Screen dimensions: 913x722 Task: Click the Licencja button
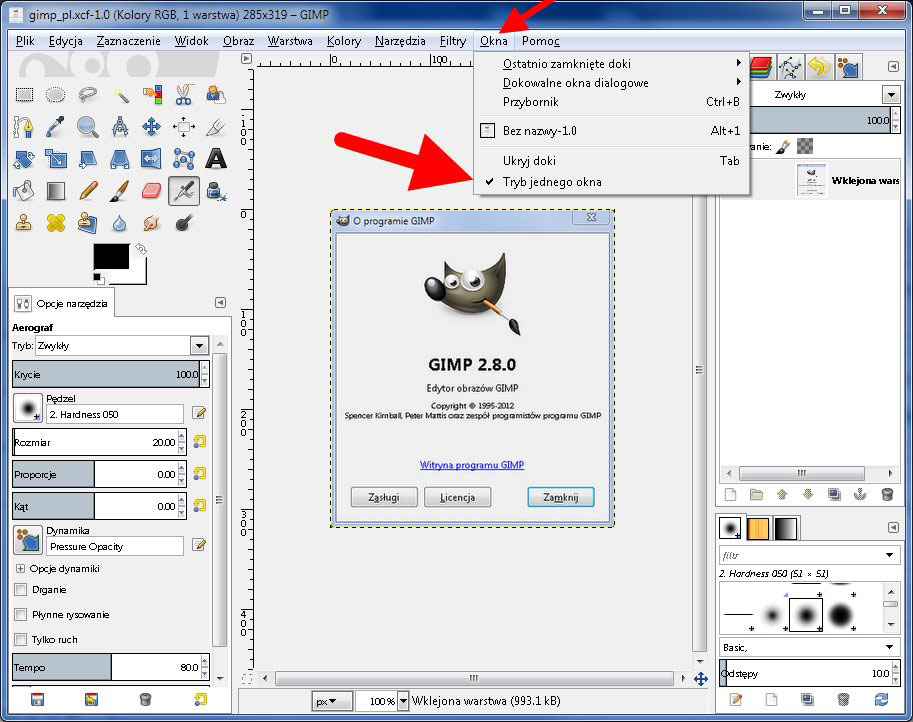tap(457, 497)
